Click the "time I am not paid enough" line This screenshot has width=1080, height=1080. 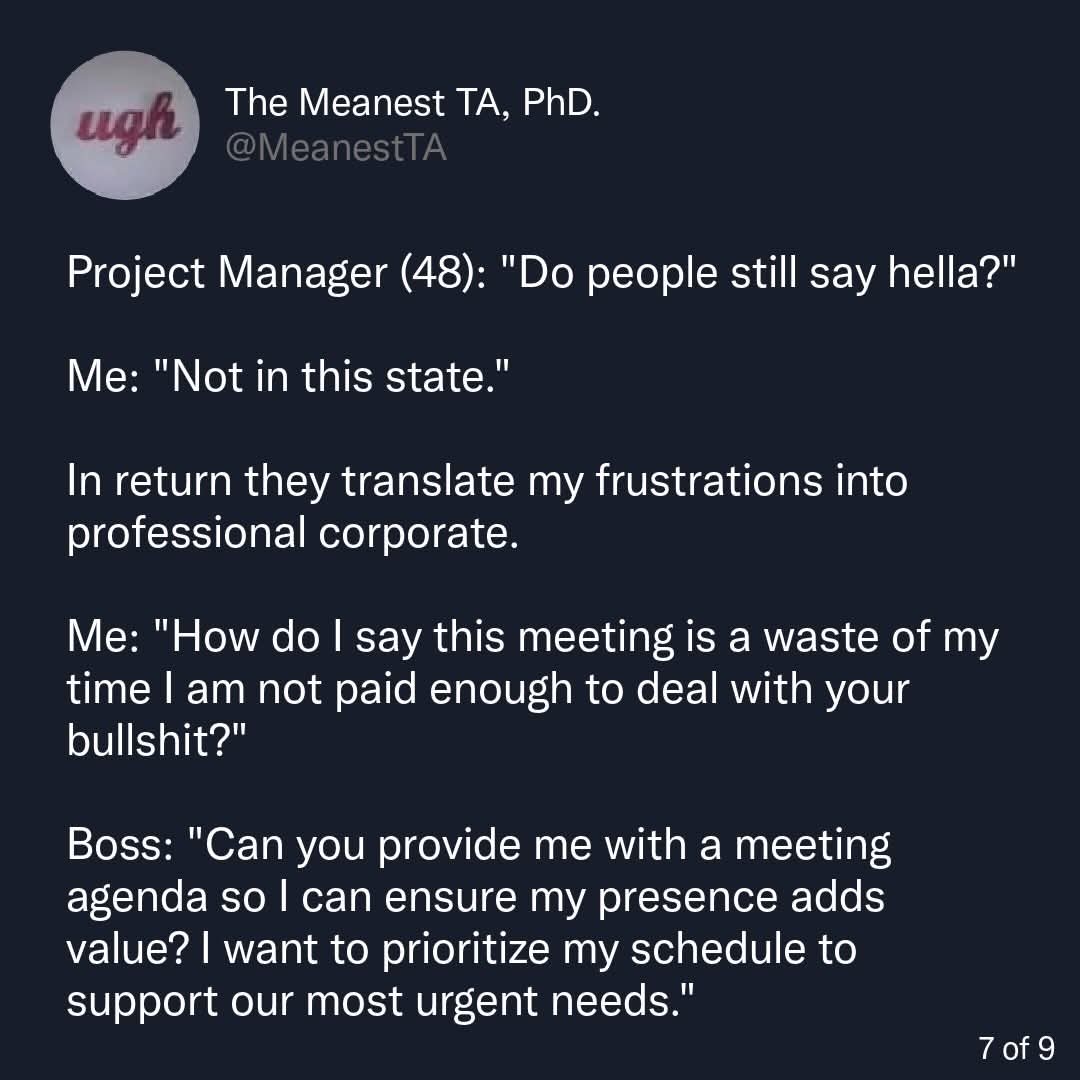(487, 689)
